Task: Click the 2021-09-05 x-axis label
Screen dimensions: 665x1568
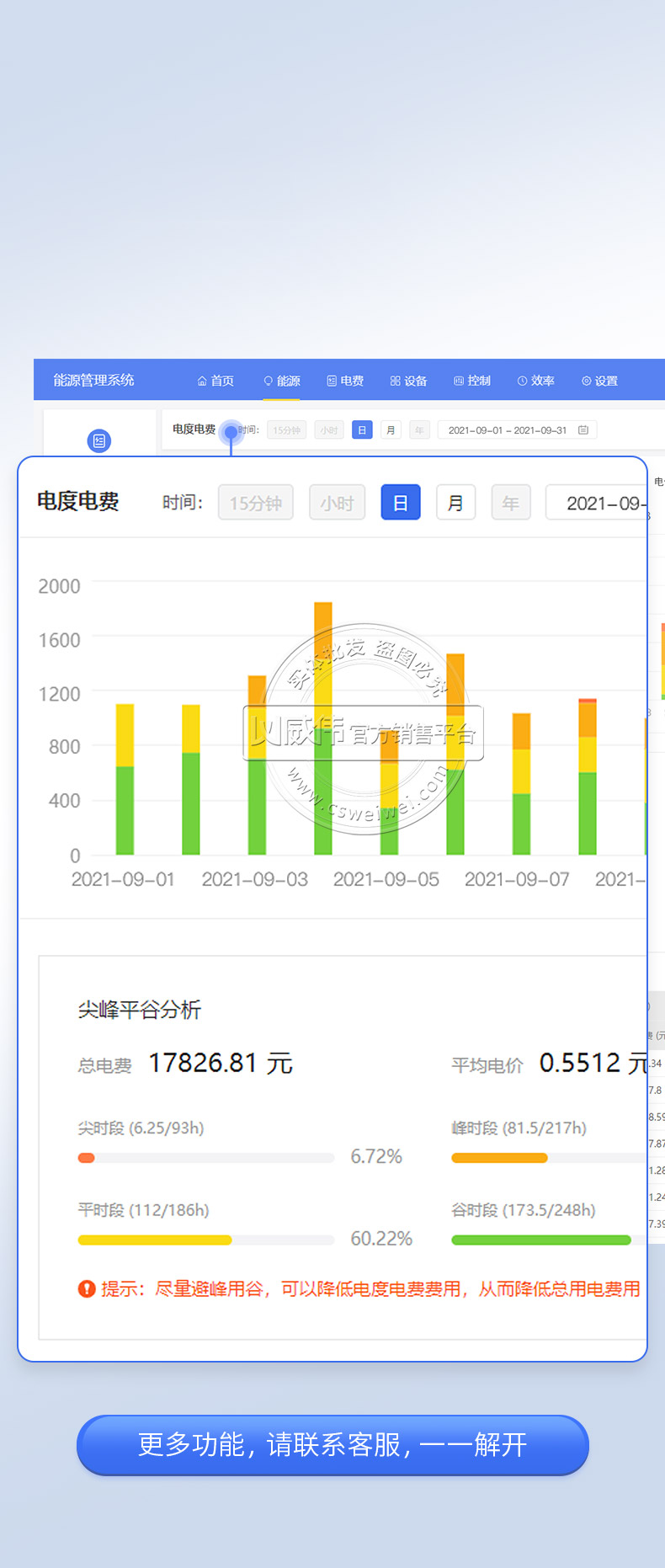Action: (x=386, y=879)
